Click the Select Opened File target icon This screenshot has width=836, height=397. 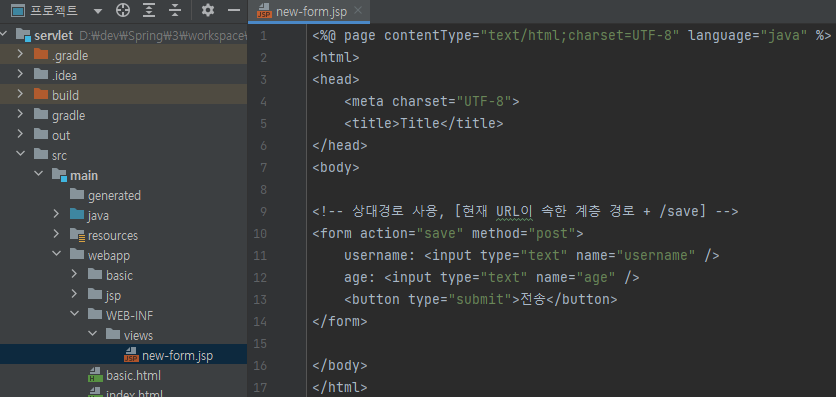pyautogui.click(x=123, y=10)
